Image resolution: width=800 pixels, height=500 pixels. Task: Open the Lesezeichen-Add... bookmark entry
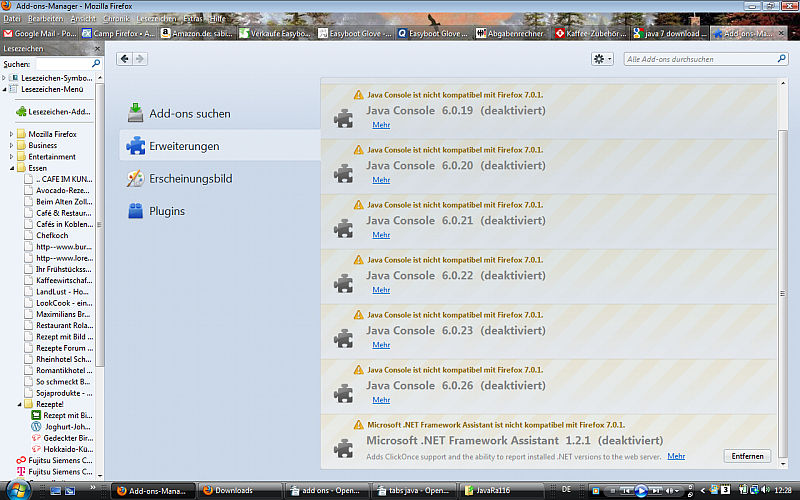coord(53,112)
